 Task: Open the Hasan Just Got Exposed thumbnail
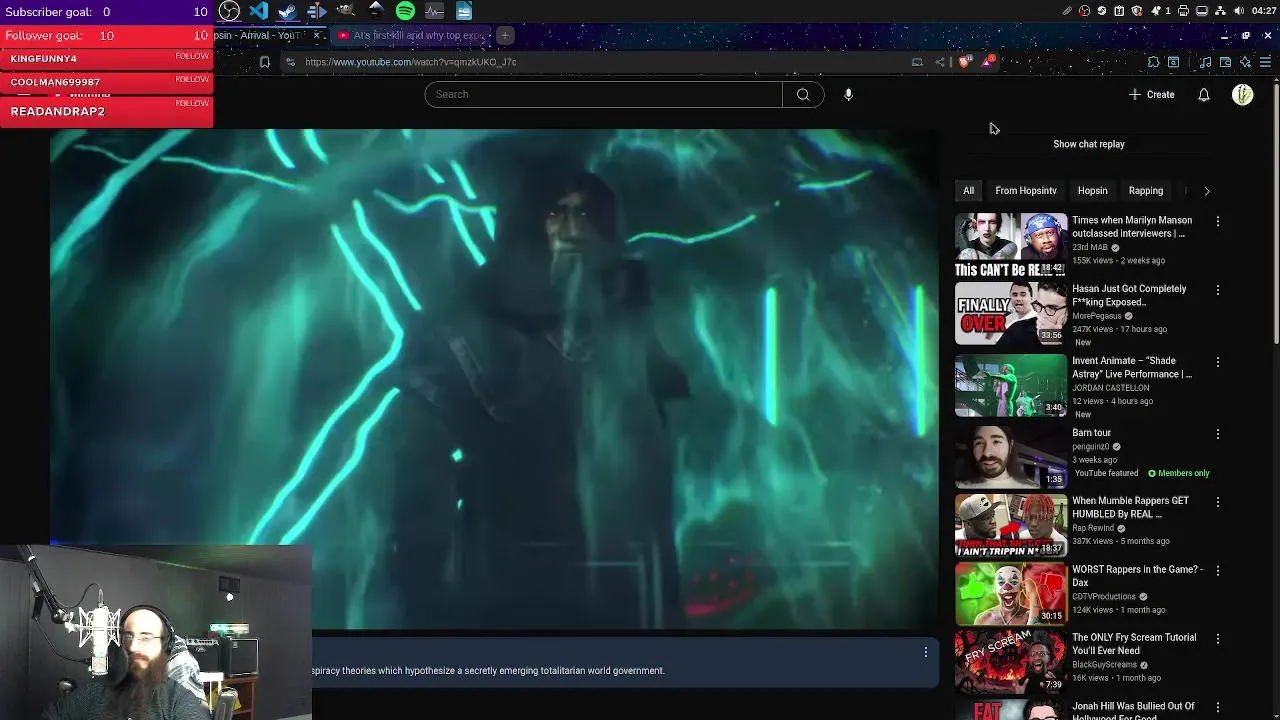click(1011, 313)
